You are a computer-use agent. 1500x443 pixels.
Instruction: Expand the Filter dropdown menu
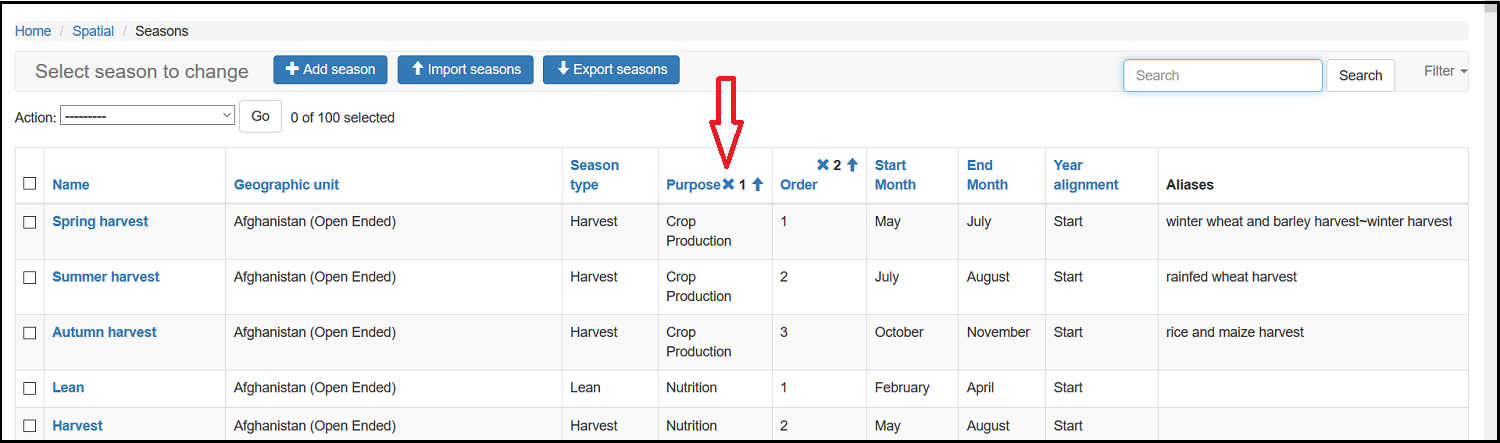pyautogui.click(x=1445, y=71)
